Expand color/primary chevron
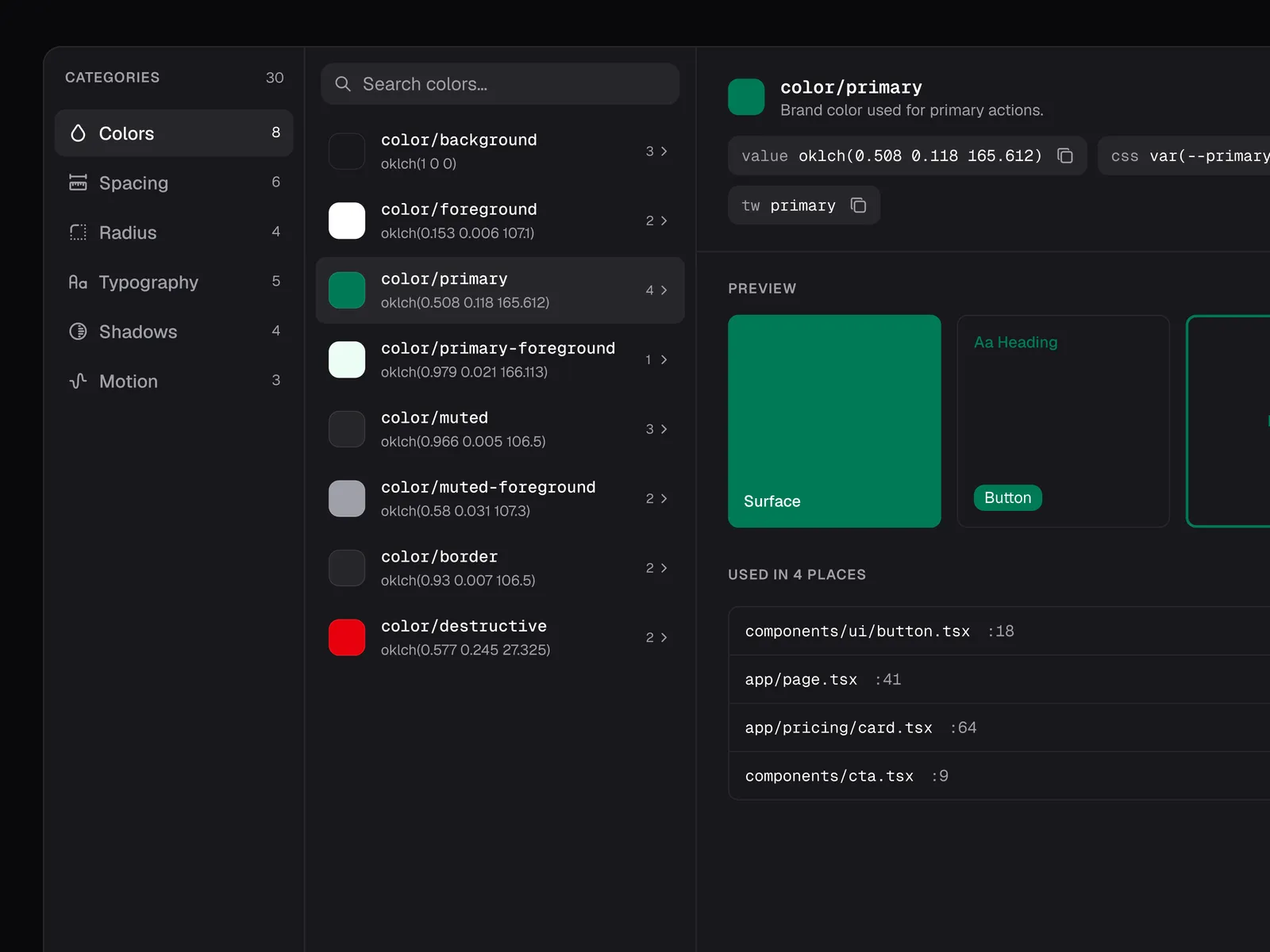 pos(664,290)
